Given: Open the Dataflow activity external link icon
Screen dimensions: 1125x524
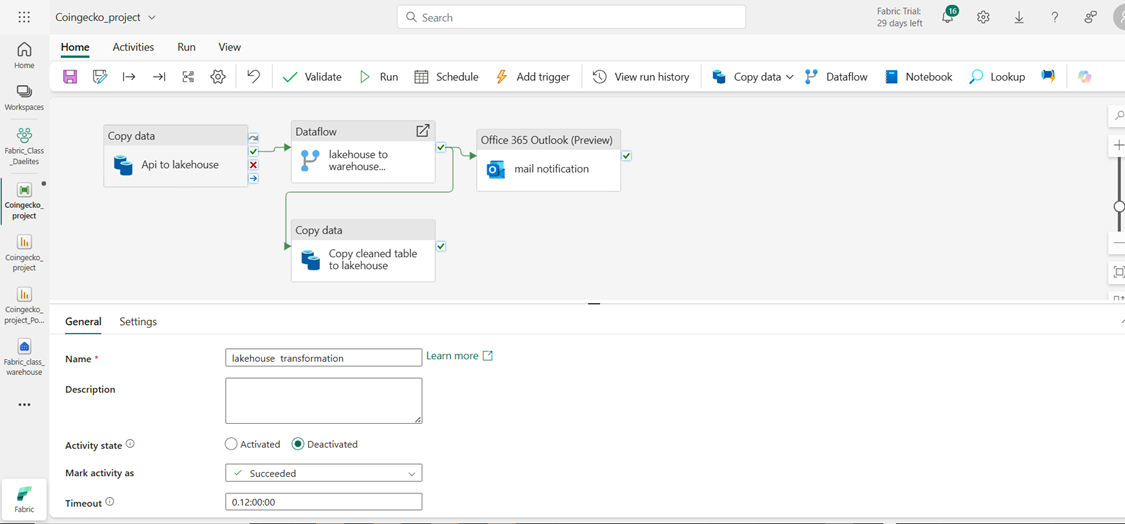Looking at the screenshot, I should tap(423, 131).
